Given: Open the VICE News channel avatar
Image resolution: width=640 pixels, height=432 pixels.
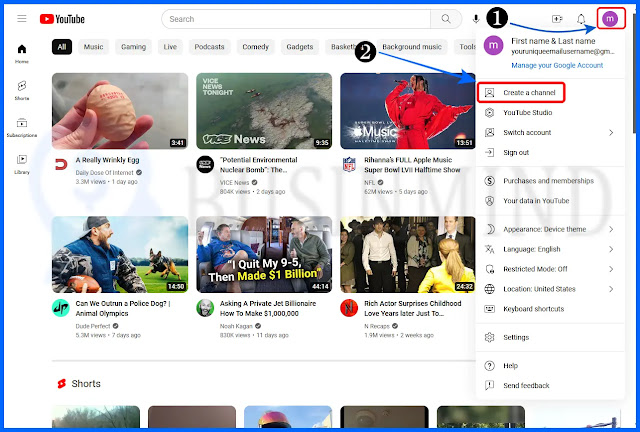Looking at the screenshot, I should tap(205, 164).
